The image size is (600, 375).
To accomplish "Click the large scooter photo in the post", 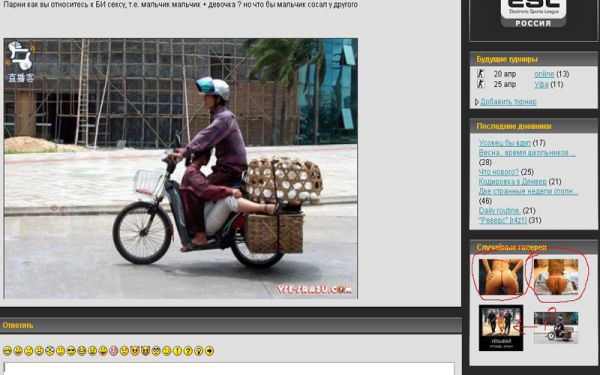I will [181, 168].
